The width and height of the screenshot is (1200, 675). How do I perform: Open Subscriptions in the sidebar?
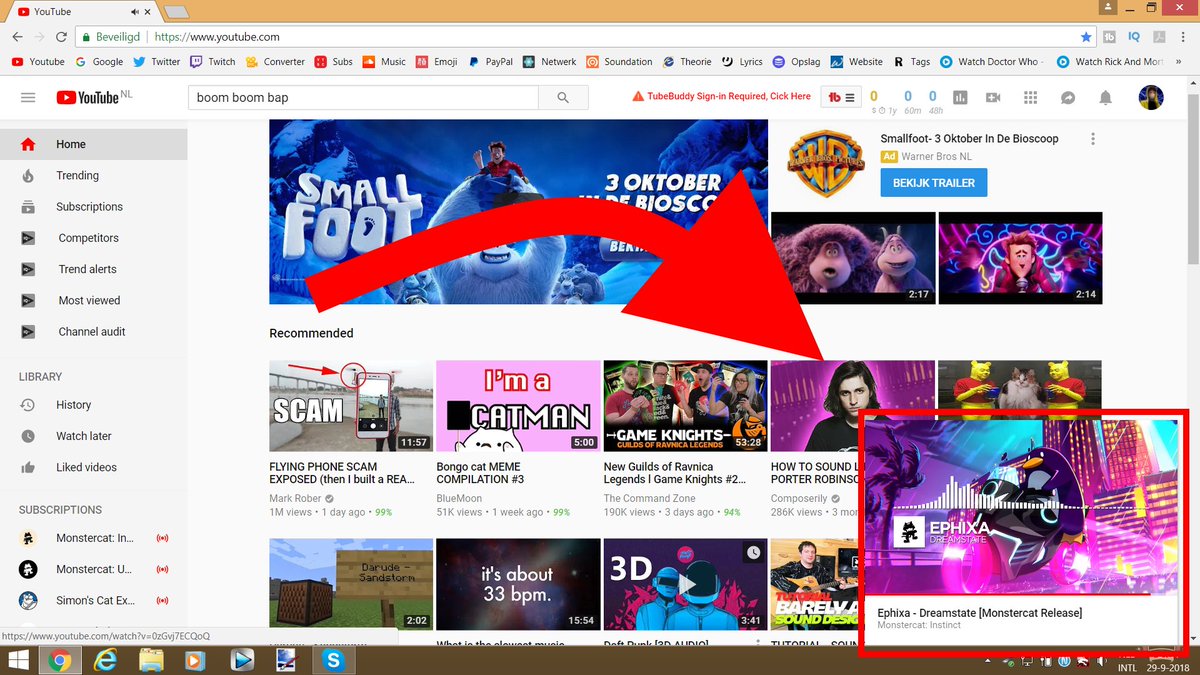coord(93,207)
